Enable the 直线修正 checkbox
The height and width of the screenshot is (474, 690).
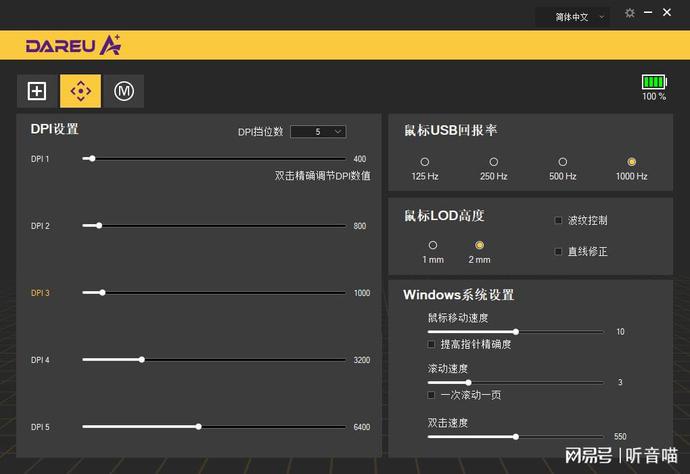click(x=558, y=251)
